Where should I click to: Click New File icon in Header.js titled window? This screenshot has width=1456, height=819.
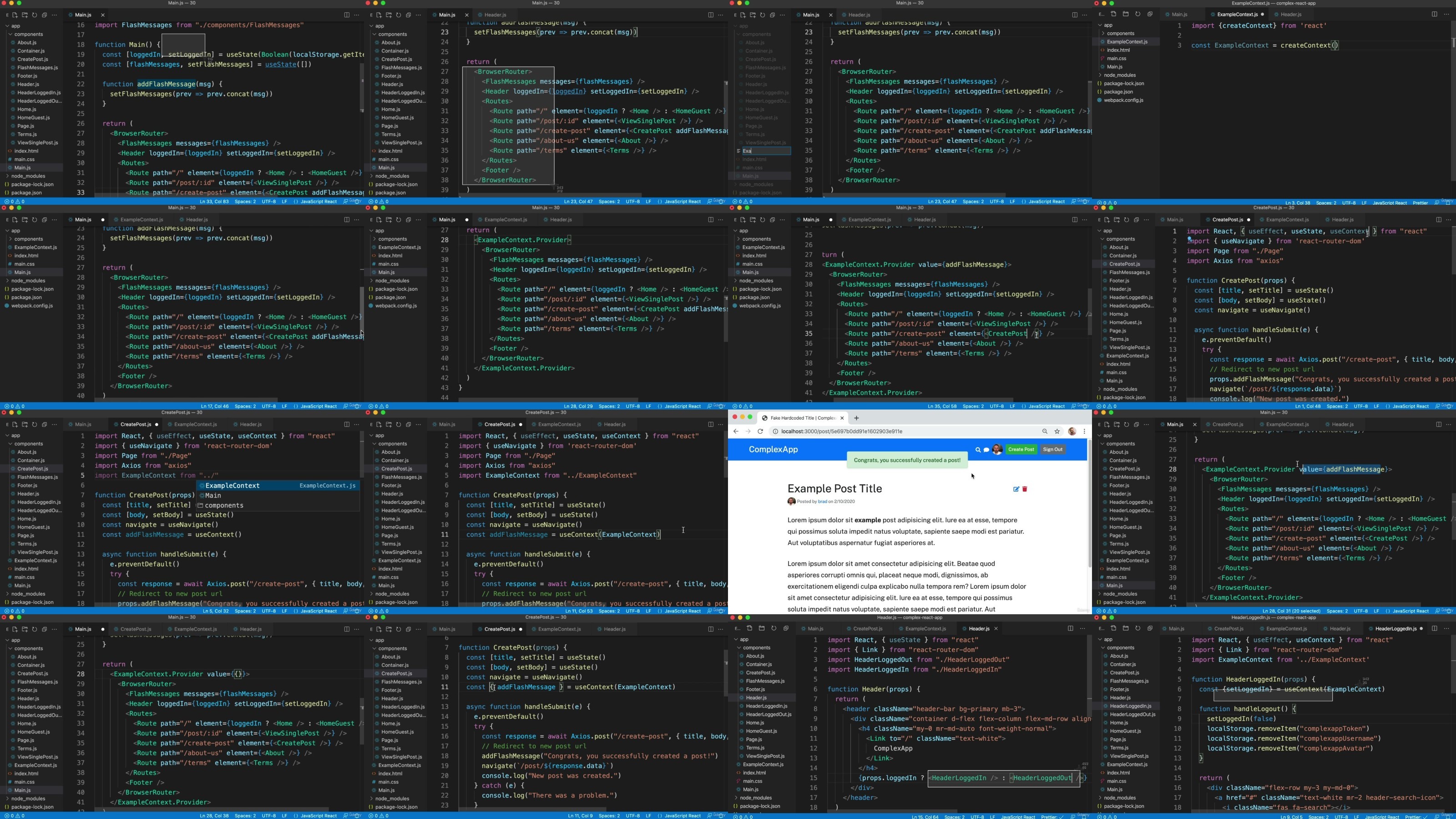click(x=749, y=628)
